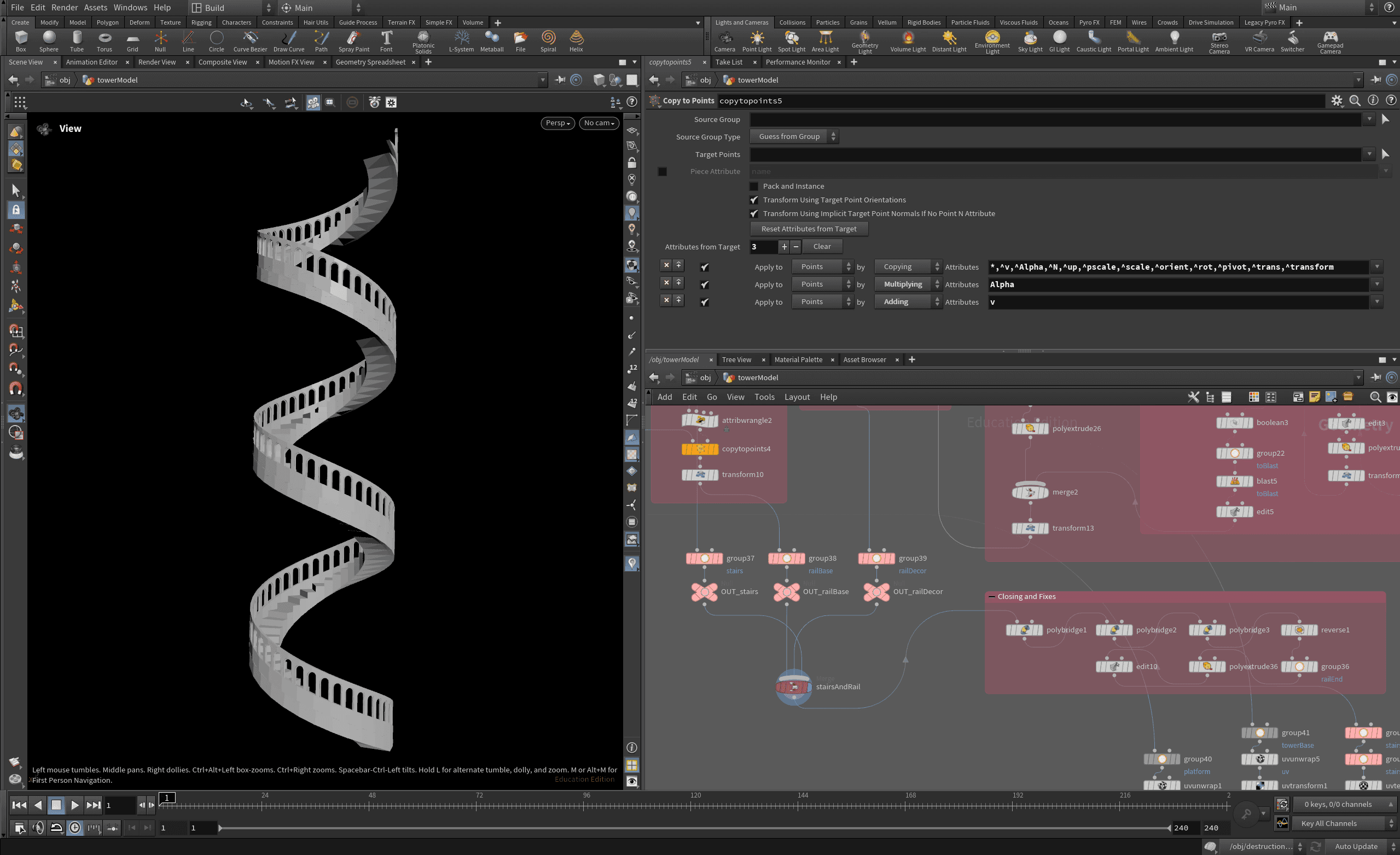Open the Render menu
The image size is (1400, 855).
[x=64, y=8]
